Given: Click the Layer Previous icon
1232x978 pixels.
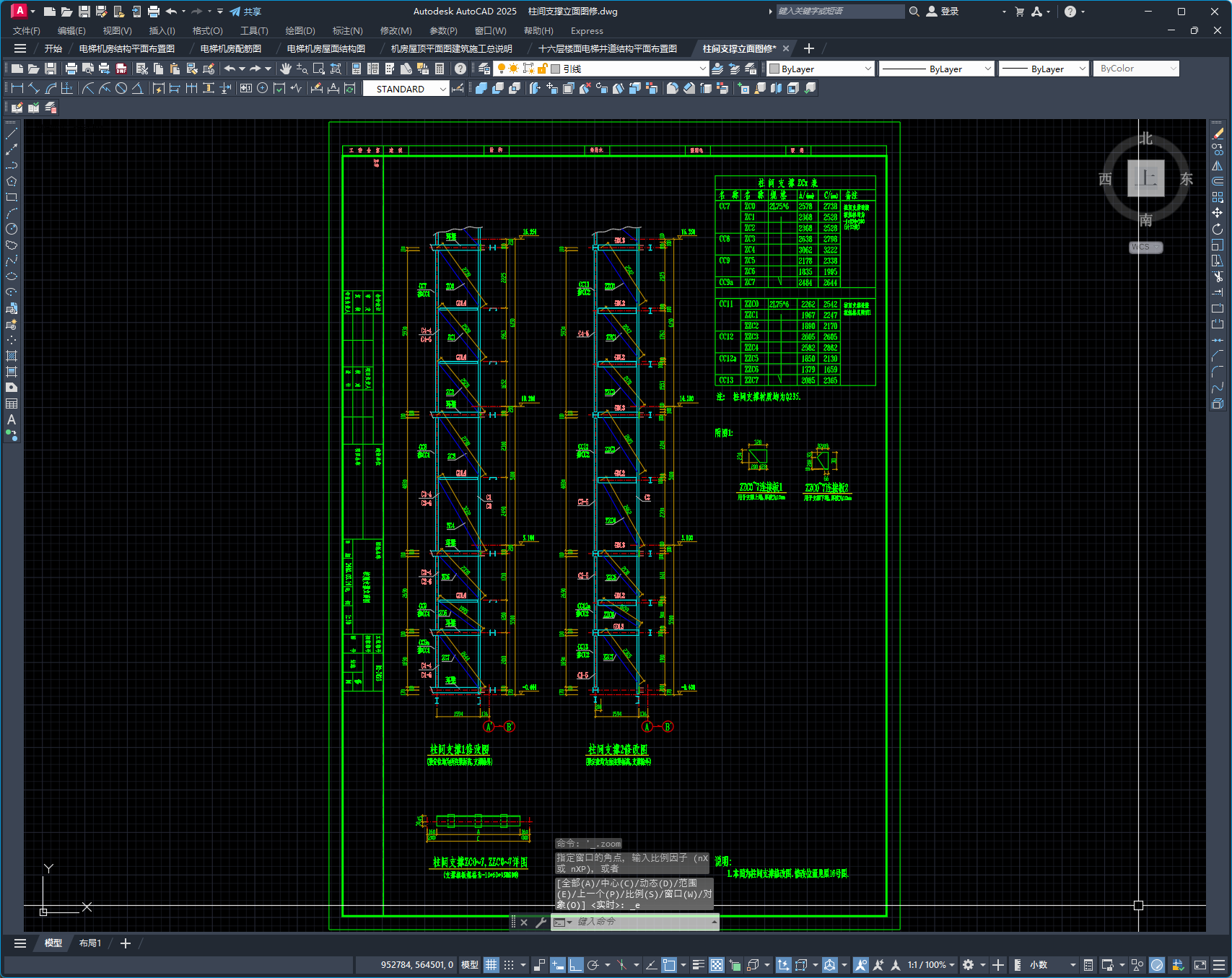Looking at the screenshot, I should (x=735, y=69).
